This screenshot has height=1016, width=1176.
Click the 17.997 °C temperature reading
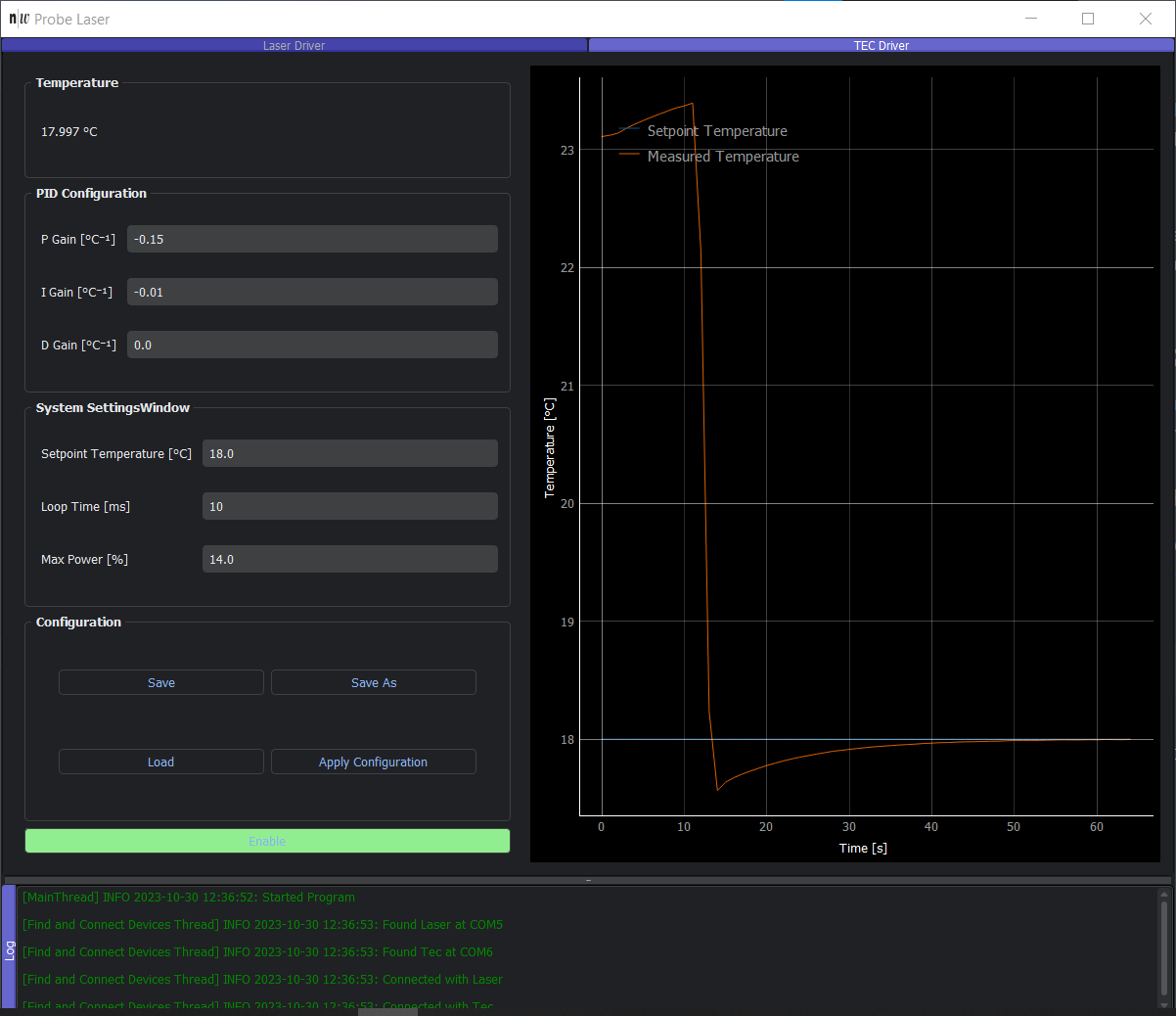(69, 131)
